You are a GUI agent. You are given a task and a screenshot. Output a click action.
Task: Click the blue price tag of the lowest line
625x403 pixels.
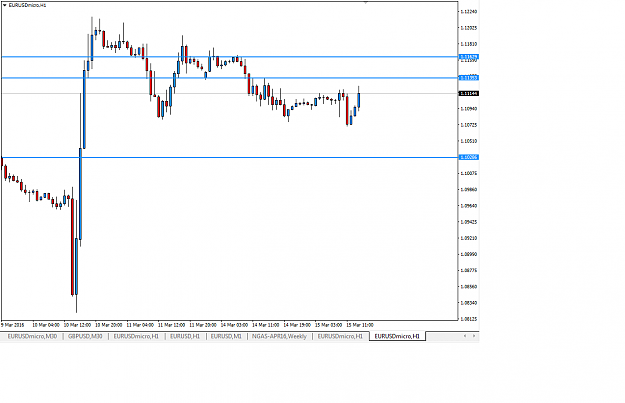click(469, 157)
